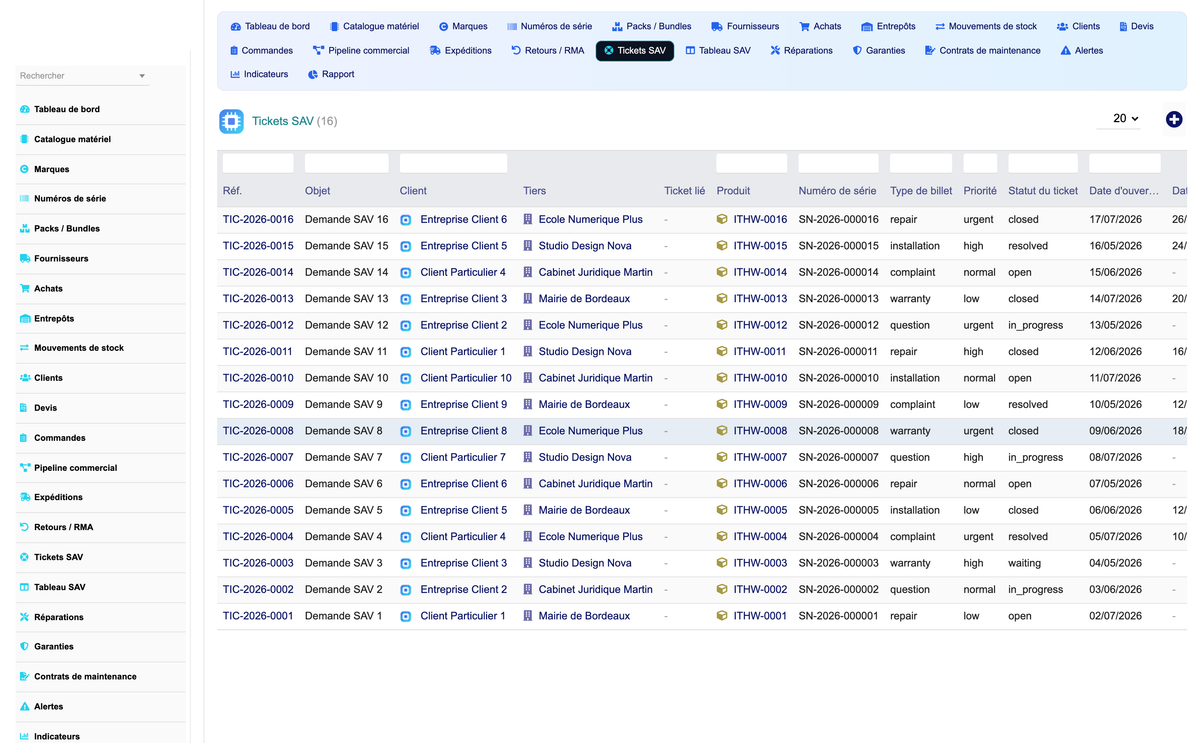Sort by the Produit column header
This screenshot has height=743, width=1200.
pos(733,191)
